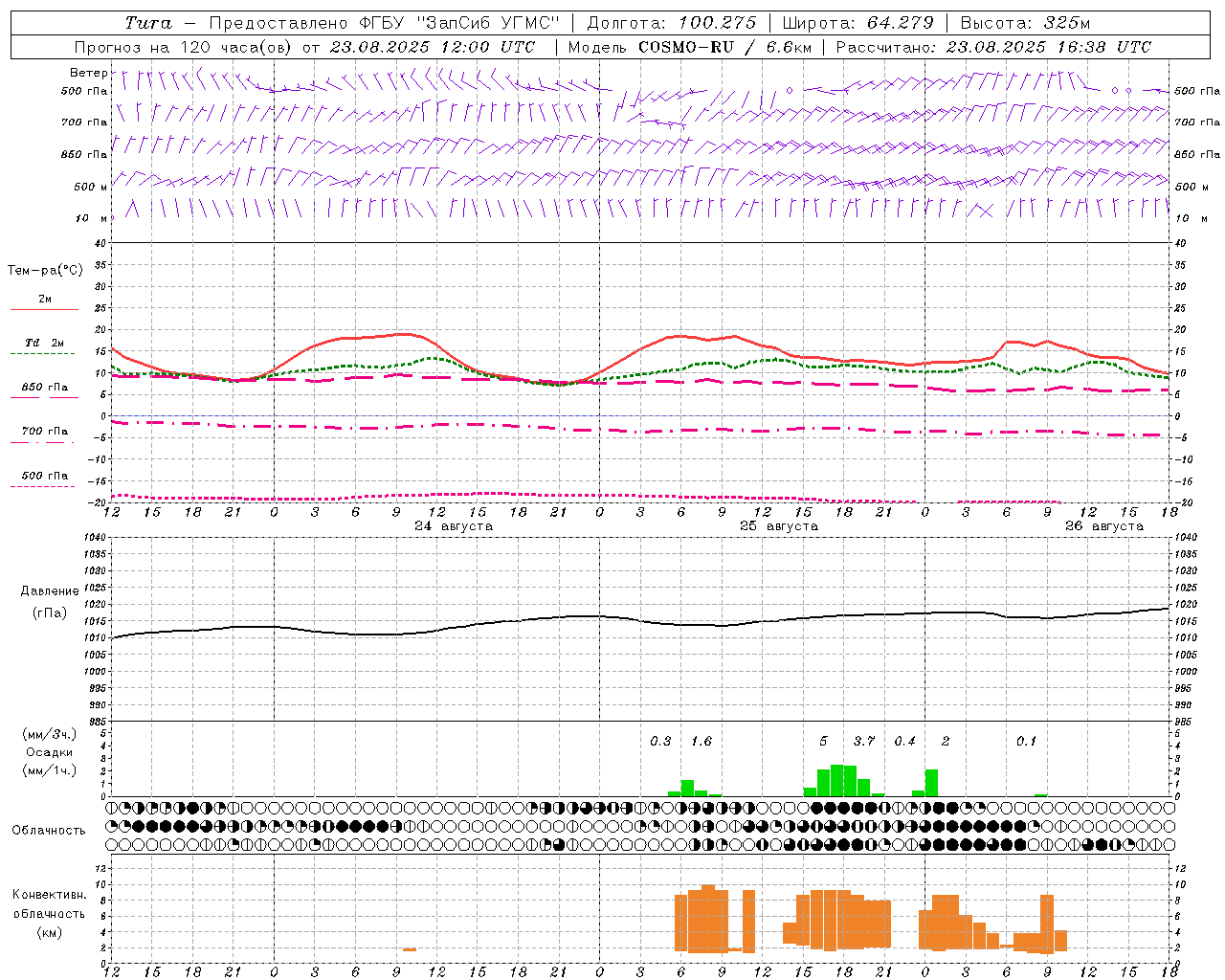Select the '3.7' three-hour precipitation value
This screenshot has width=1225, height=980.
pos(864,742)
